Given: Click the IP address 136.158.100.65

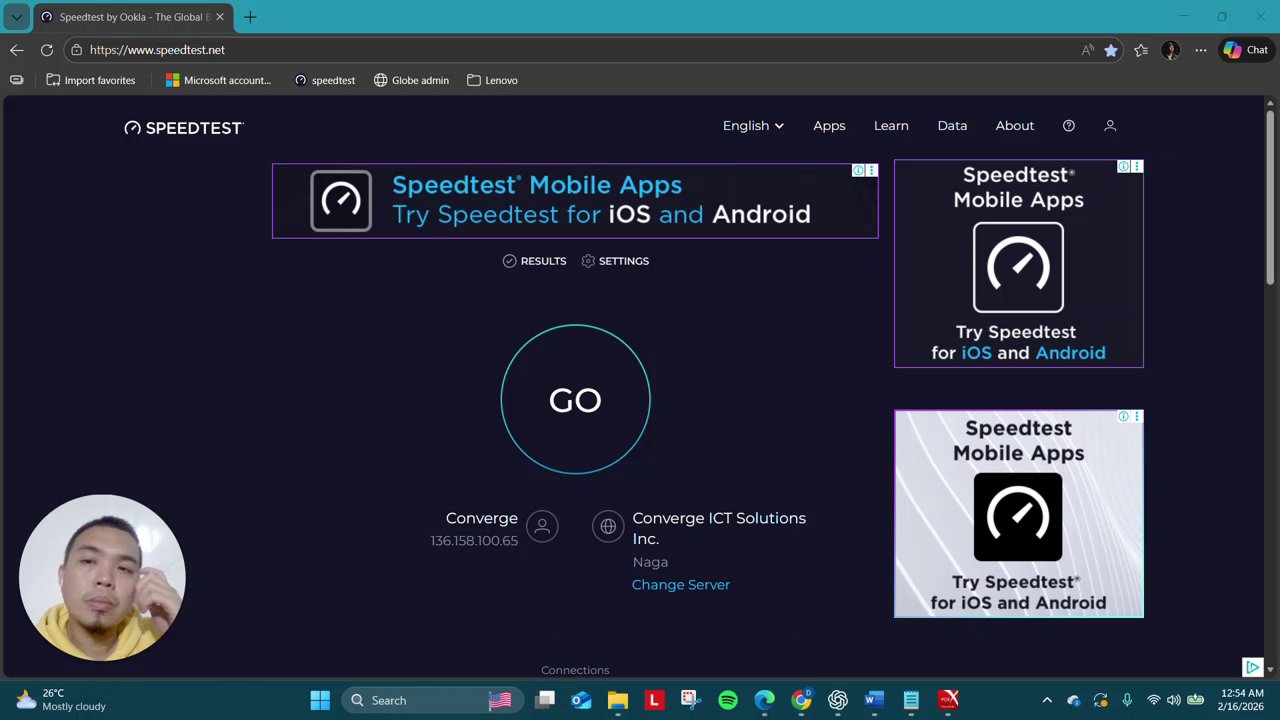Looking at the screenshot, I should point(474,541).
